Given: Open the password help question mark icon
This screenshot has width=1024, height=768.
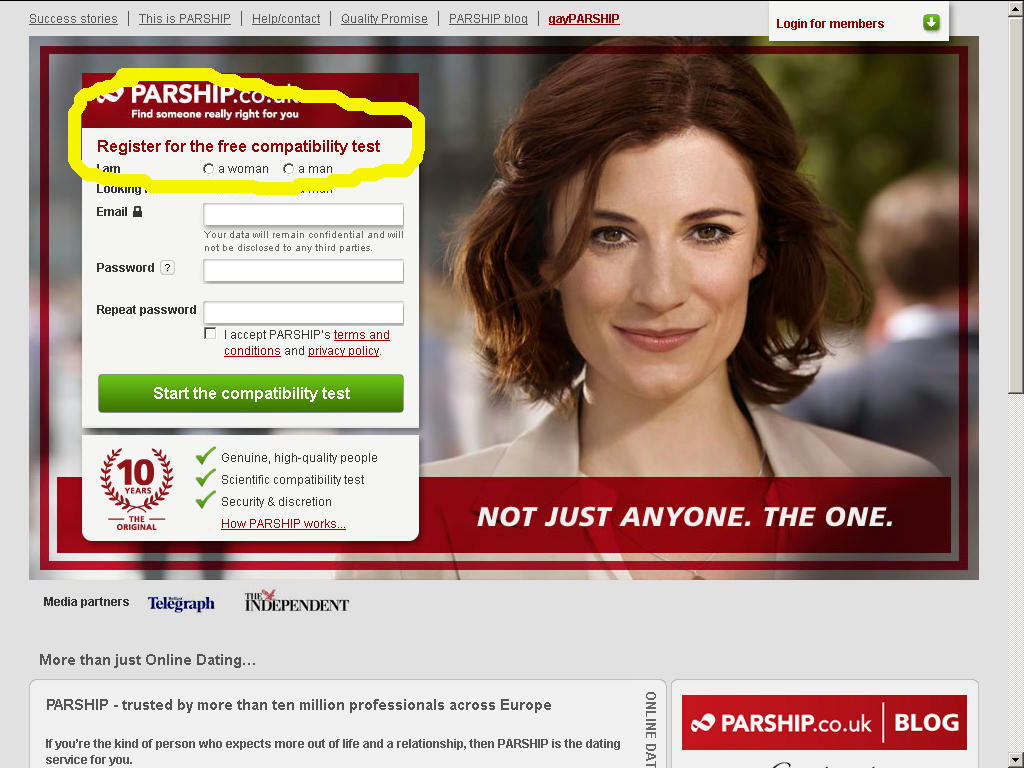Looking at the screenshot, I should coord(167,268).
